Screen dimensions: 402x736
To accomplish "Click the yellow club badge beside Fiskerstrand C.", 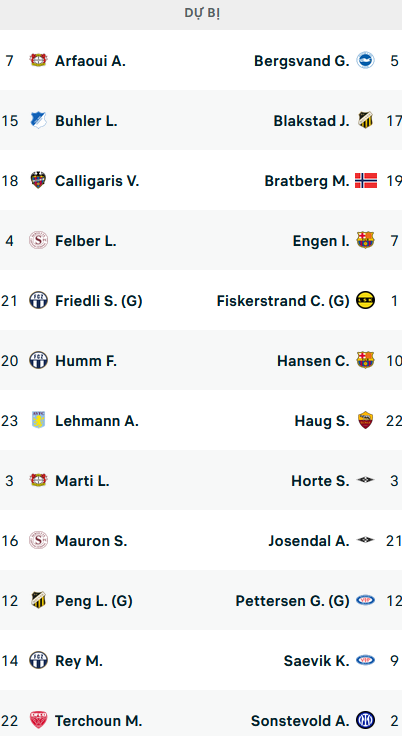I will click(x=365, y=300).
